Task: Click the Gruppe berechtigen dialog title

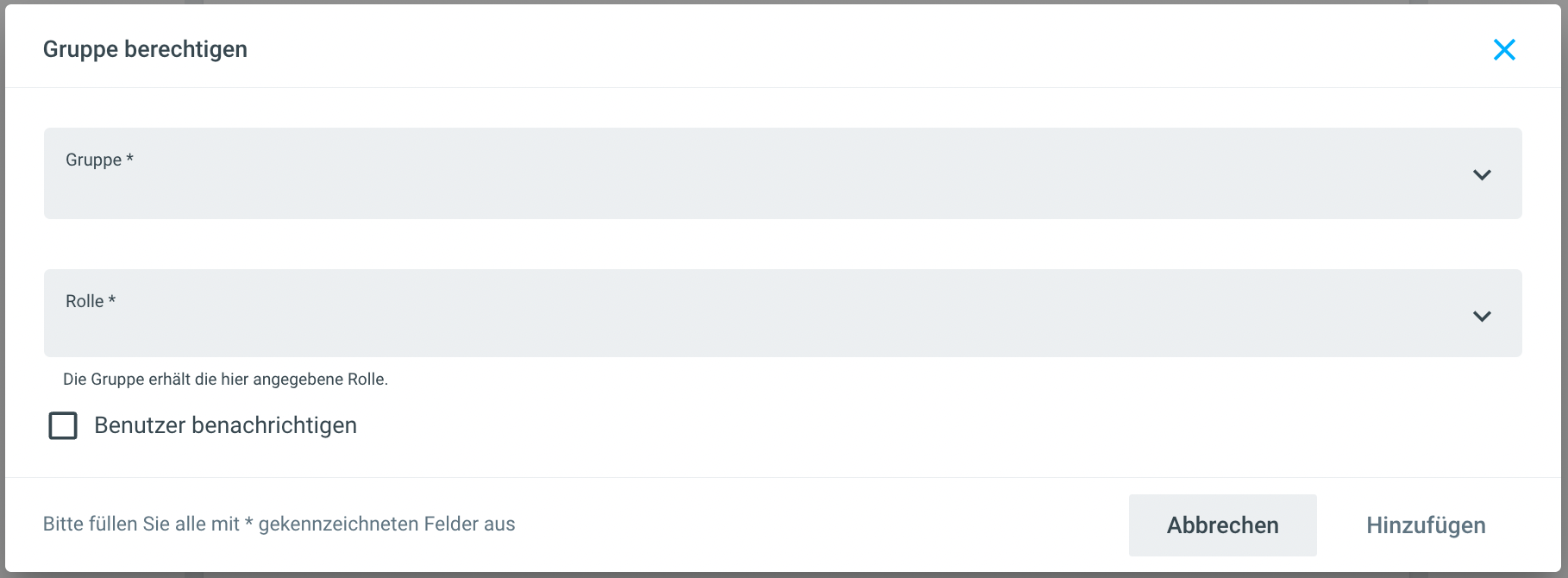Action: (145, 49)
